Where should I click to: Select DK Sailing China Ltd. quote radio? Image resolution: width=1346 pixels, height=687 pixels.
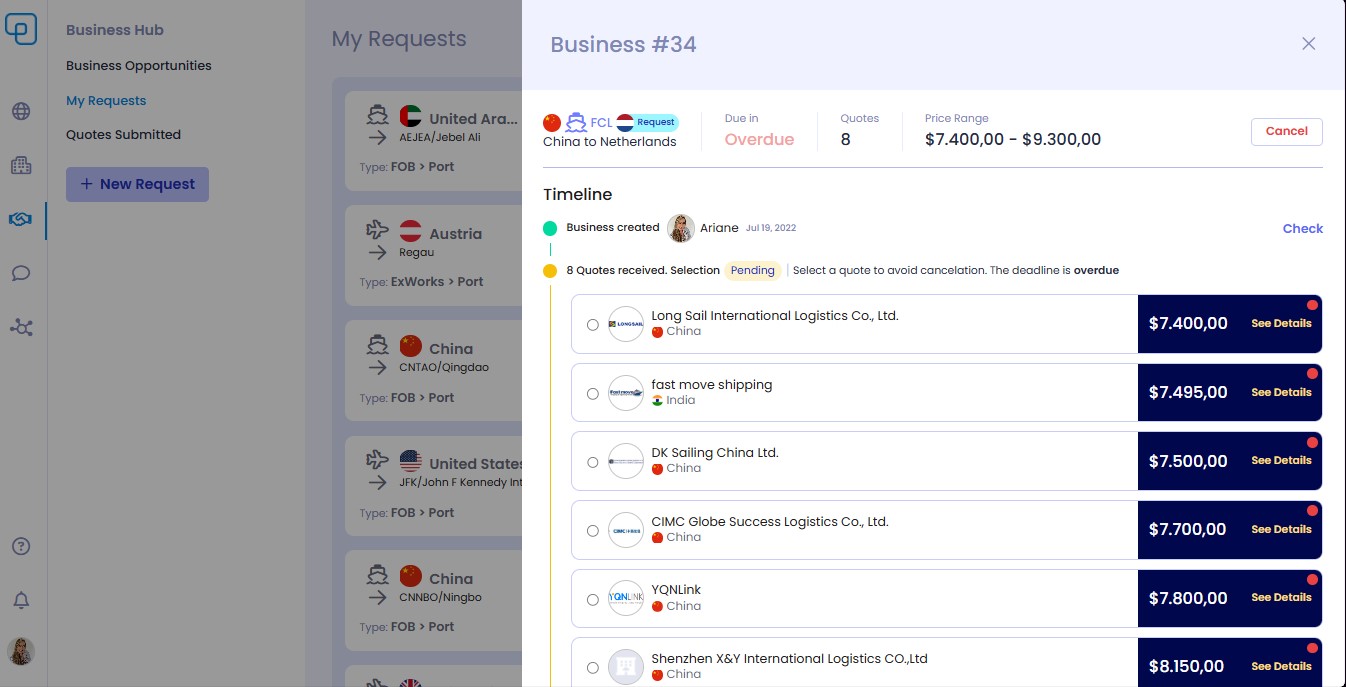(x=593, y=462)
